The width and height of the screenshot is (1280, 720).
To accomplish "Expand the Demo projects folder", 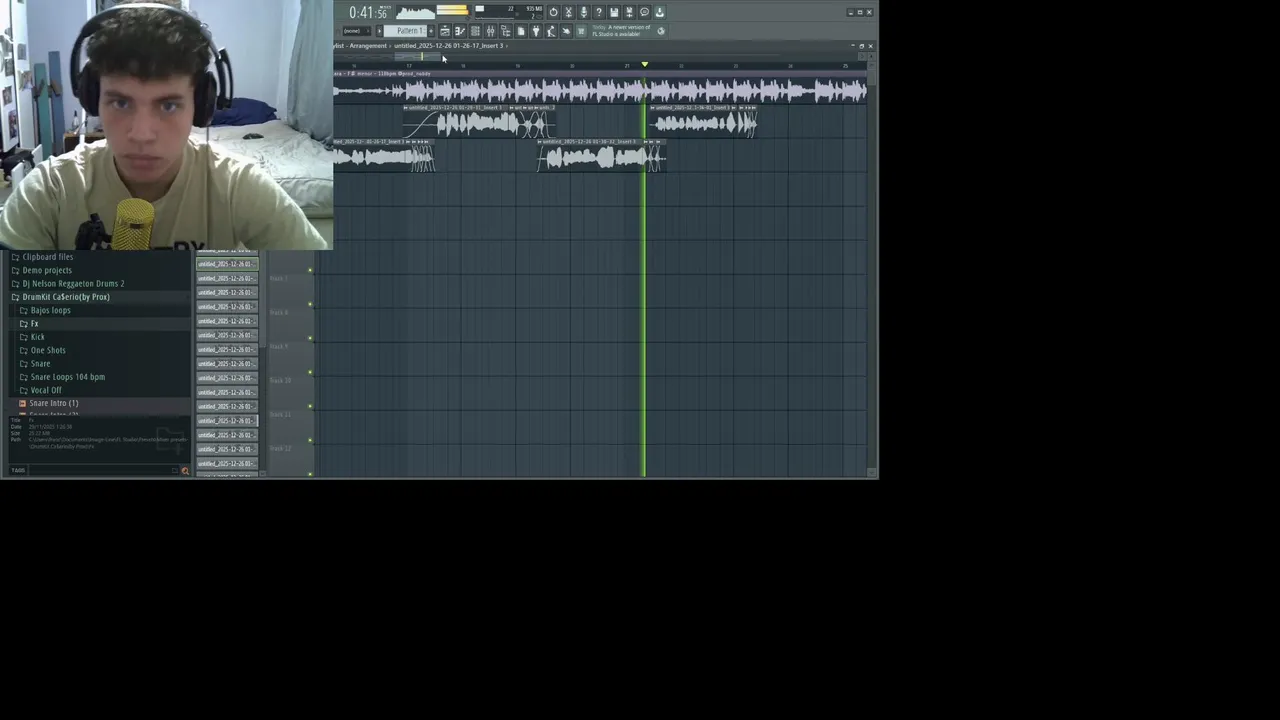I will [x=46, y=270].
